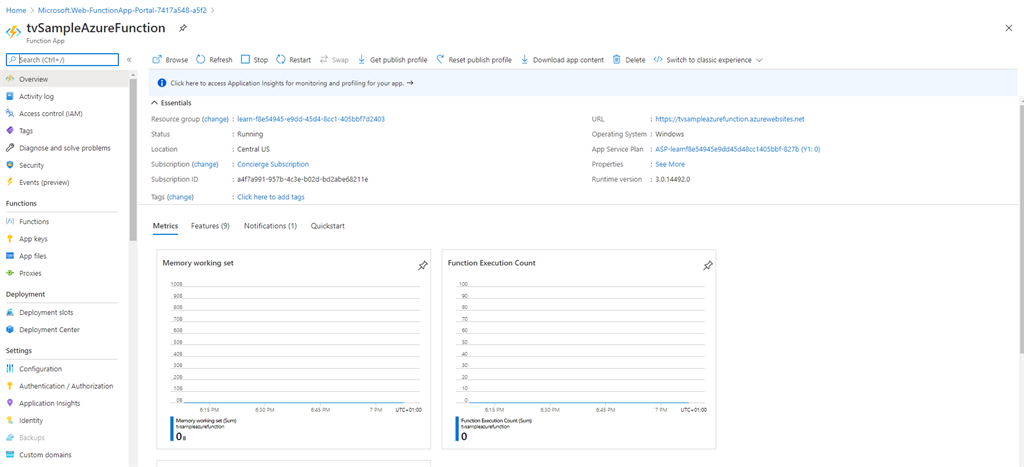Pin the Memory working set chart
Screen dimensions: 1024x467
click(423, 266)
